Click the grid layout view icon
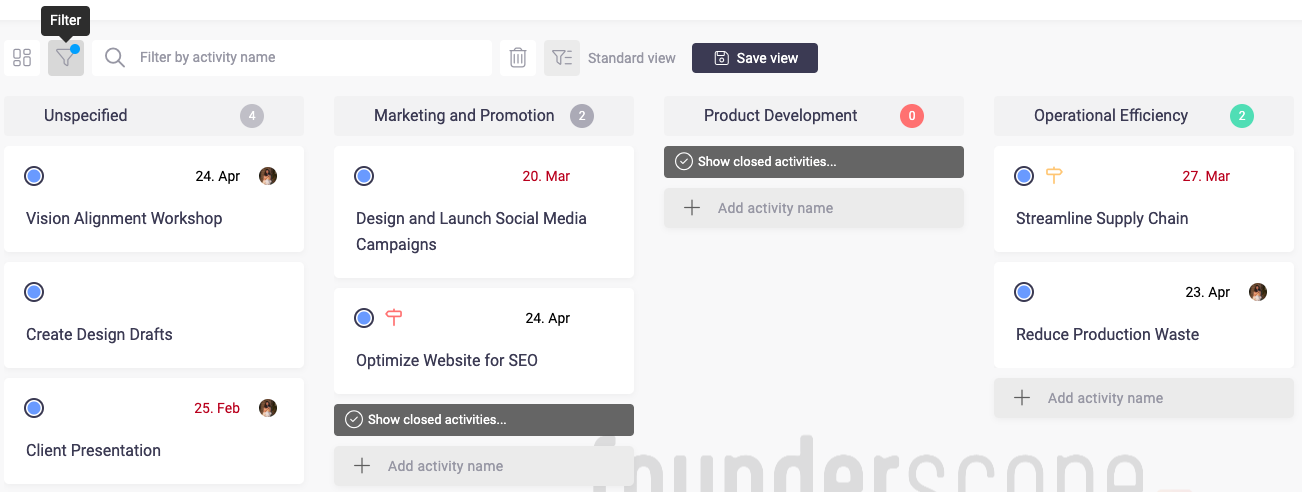The height and width of the screenshot is (492, 1302). 22,58
